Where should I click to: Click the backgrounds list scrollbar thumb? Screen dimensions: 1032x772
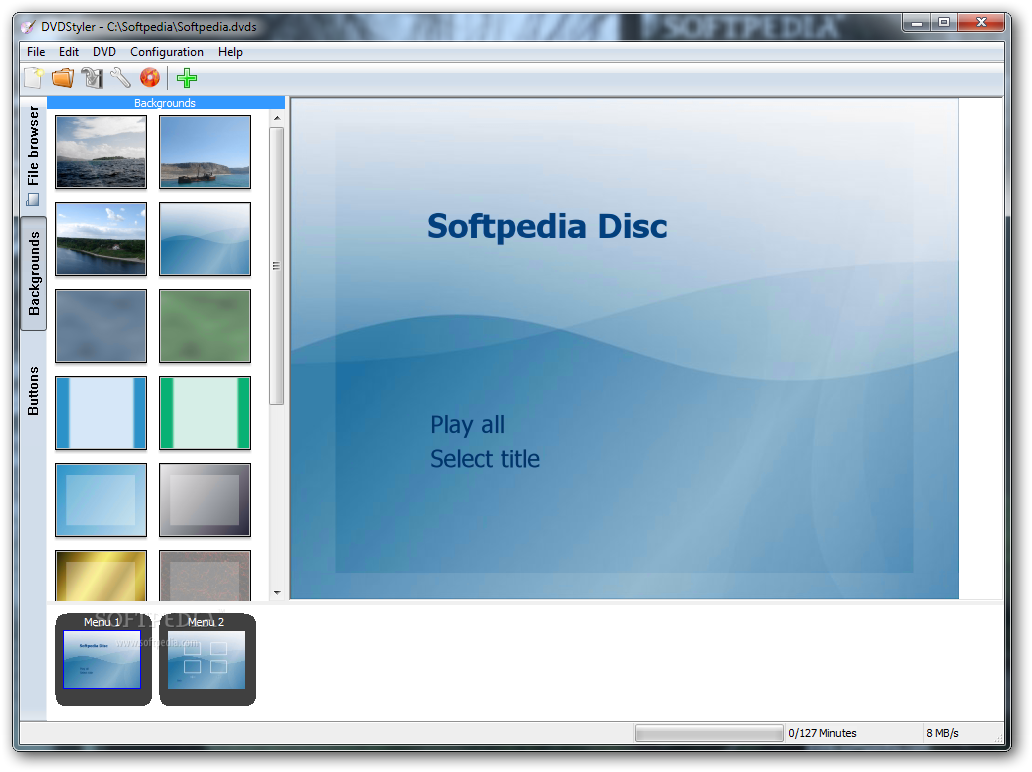(276, 266)
